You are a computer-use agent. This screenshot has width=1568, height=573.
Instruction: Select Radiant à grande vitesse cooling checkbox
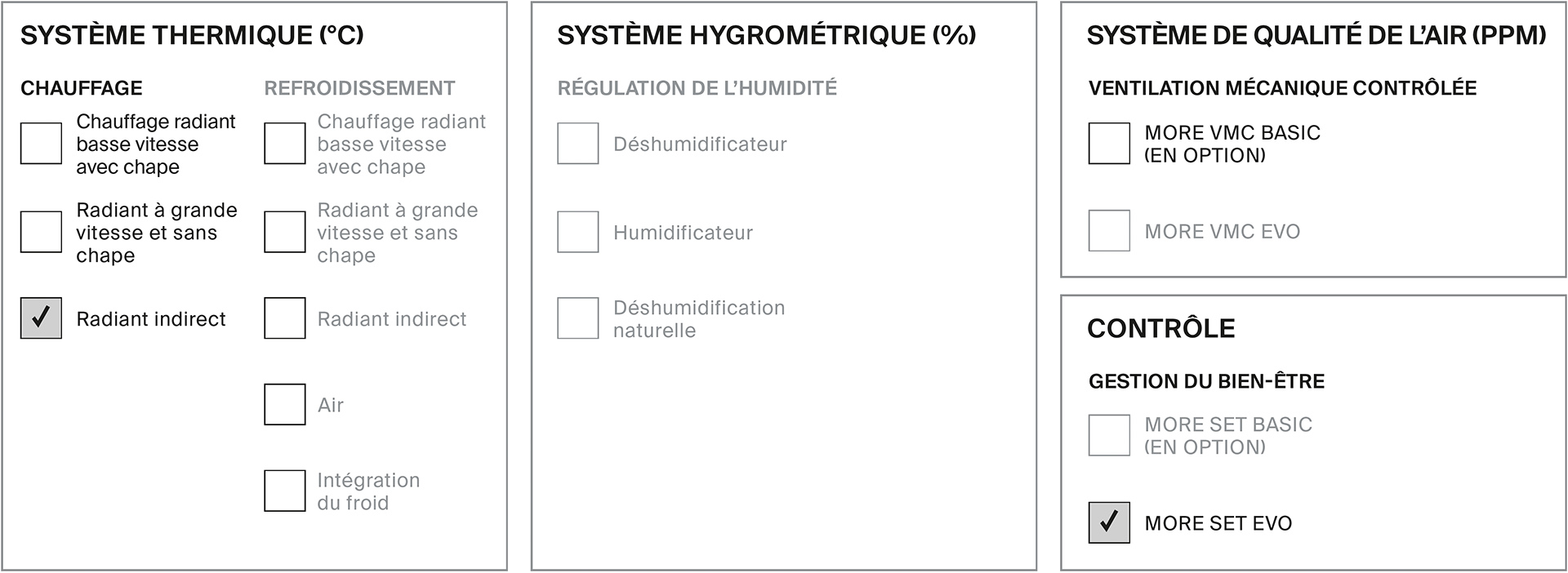(285, 232)
